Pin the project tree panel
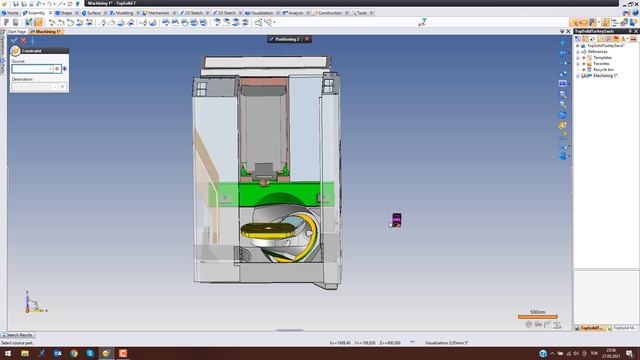This screenshot has width=640, height=360. click(x=630, y=31)
